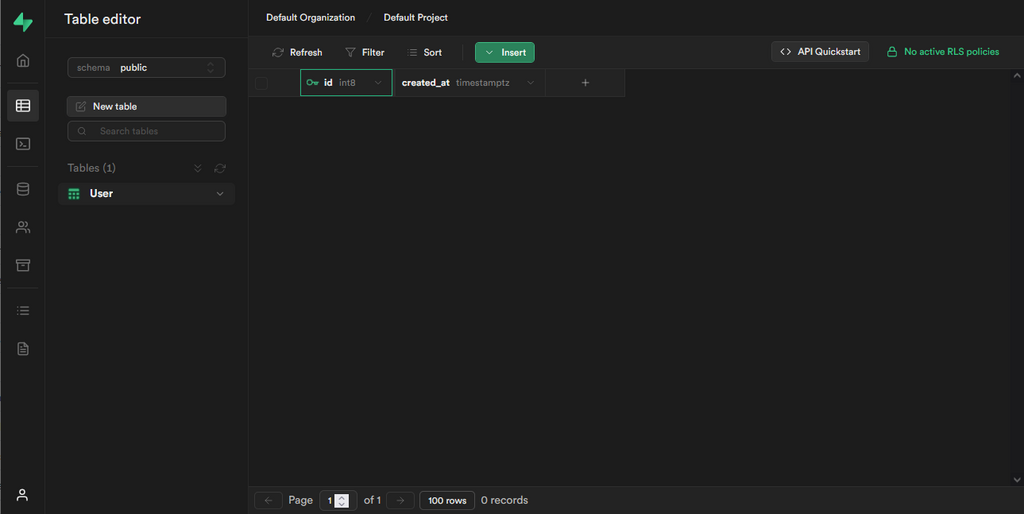Expand the User table options chevron

click(x=220, y=194)
